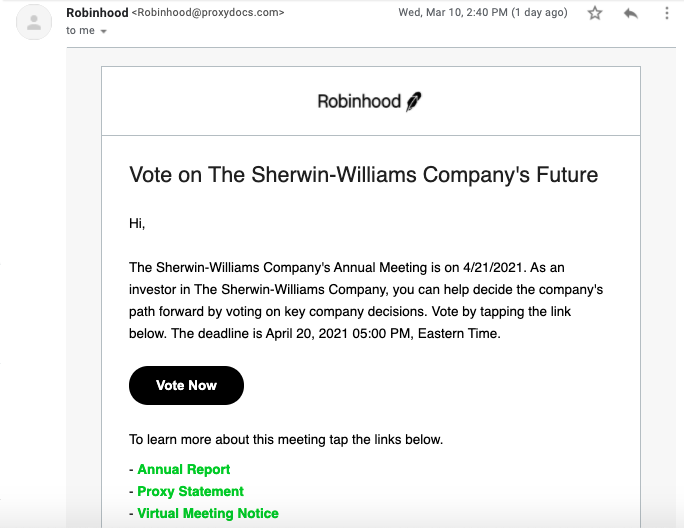This screenshot has height=528, width=684.
Task: Open the Proxy Statement link
Action: [x=190, y=491]
